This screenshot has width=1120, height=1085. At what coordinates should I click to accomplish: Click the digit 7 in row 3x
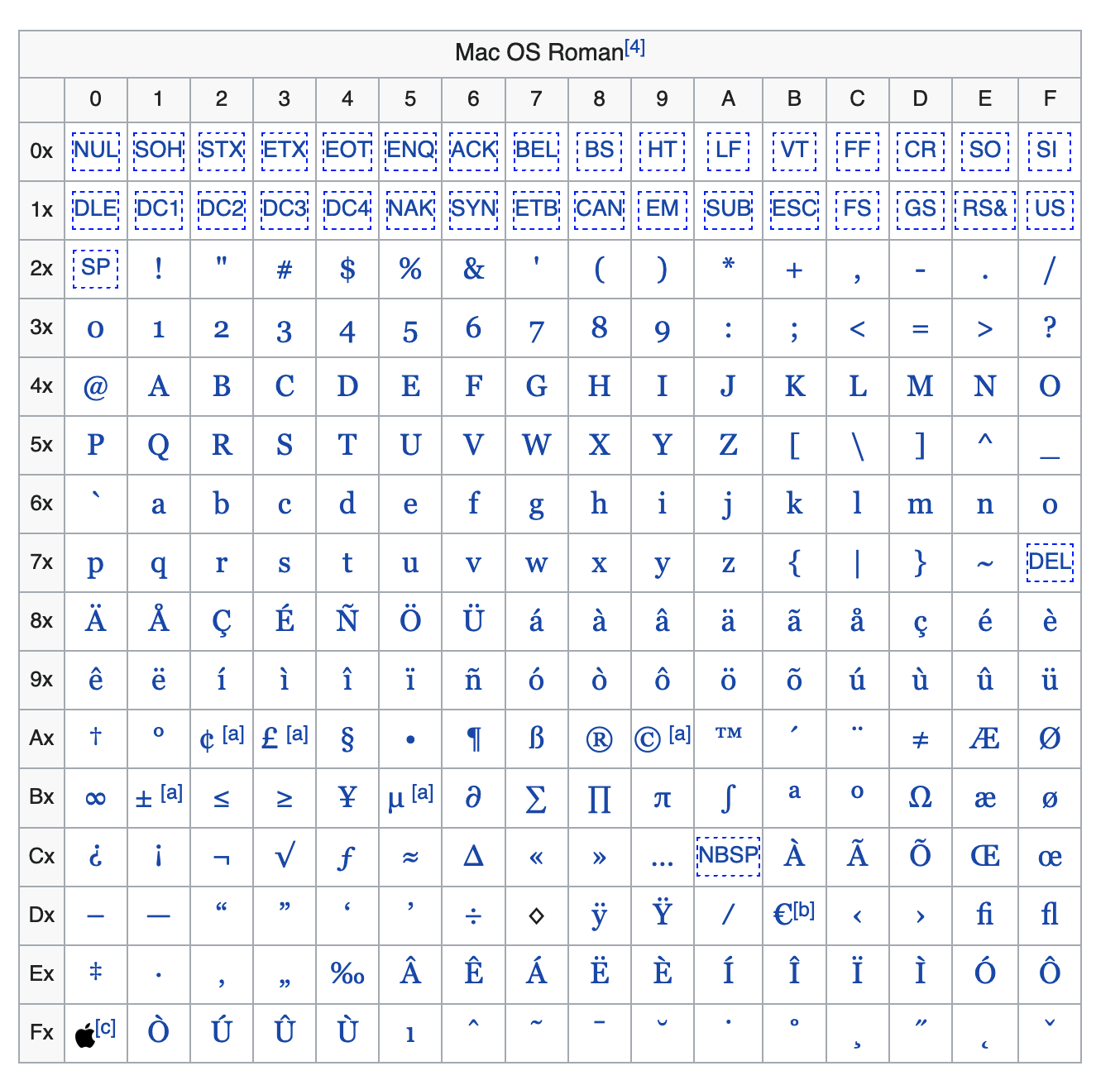coord(536,332)
